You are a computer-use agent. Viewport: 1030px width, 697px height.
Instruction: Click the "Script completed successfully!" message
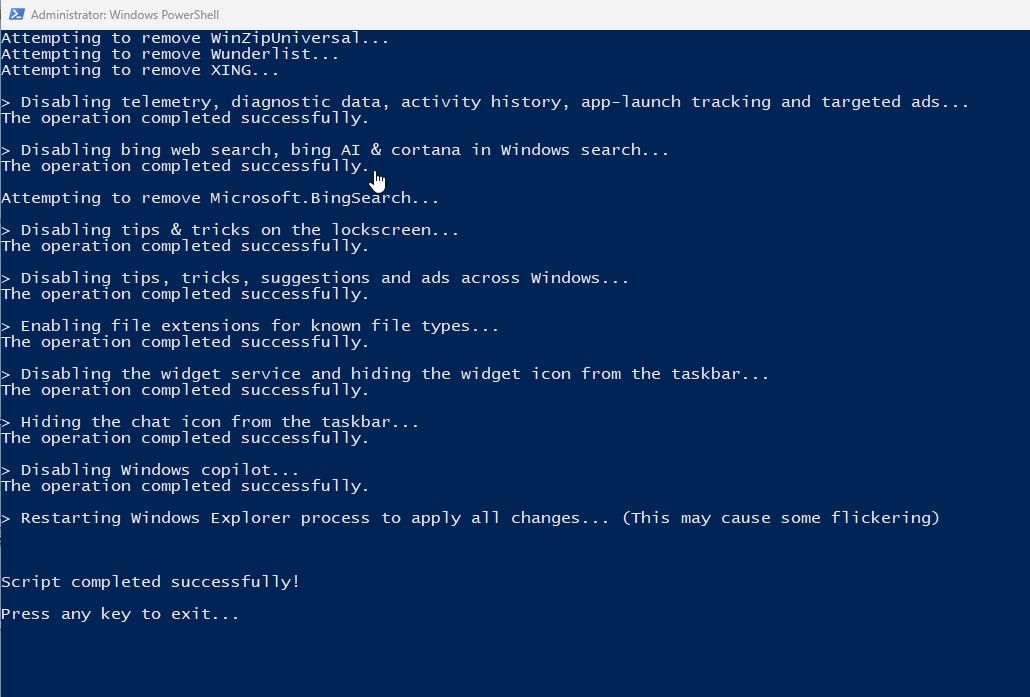(x=150, y=582)
